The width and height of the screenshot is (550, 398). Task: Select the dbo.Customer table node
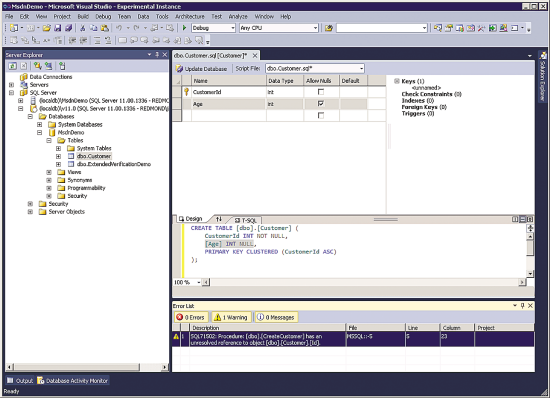tap(94, 156)
